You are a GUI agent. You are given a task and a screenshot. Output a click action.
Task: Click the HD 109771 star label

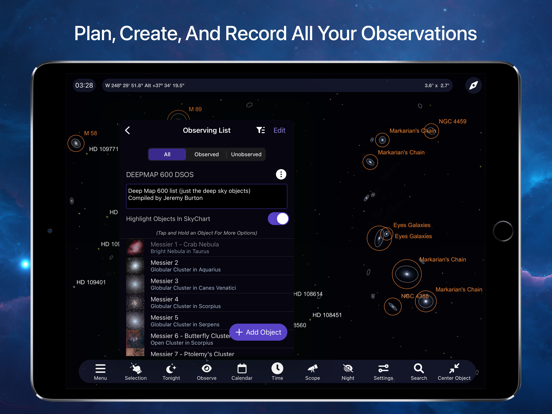pyautogui.click(x=104, y=149)
